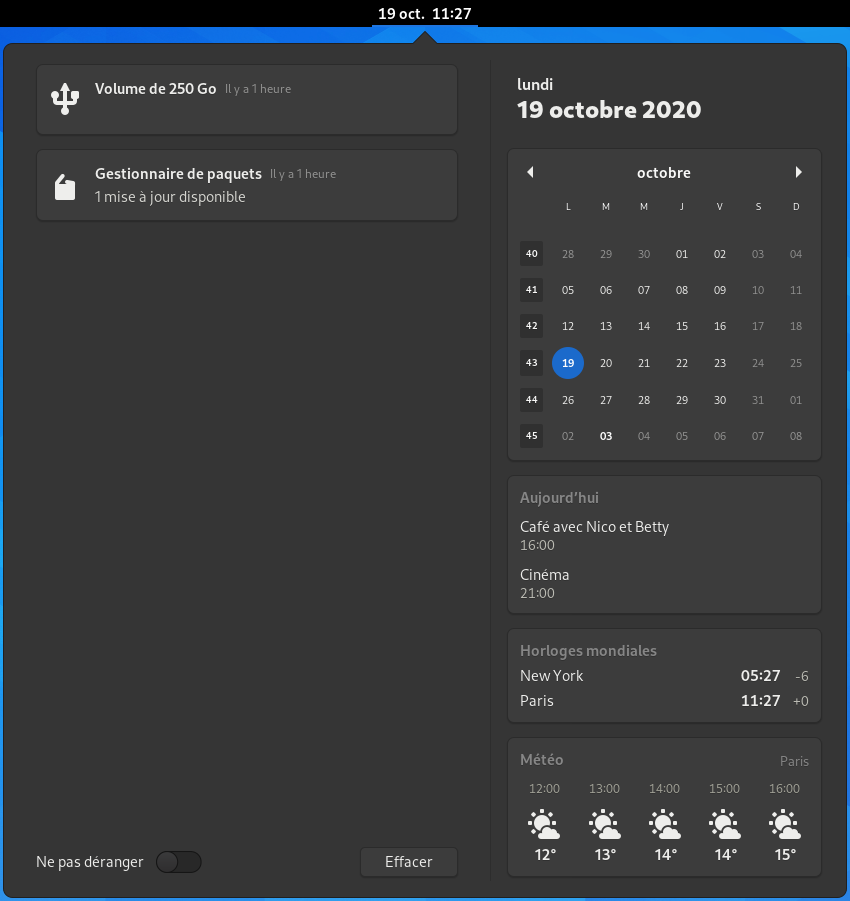Open the Météo section header

coord(542,760)
